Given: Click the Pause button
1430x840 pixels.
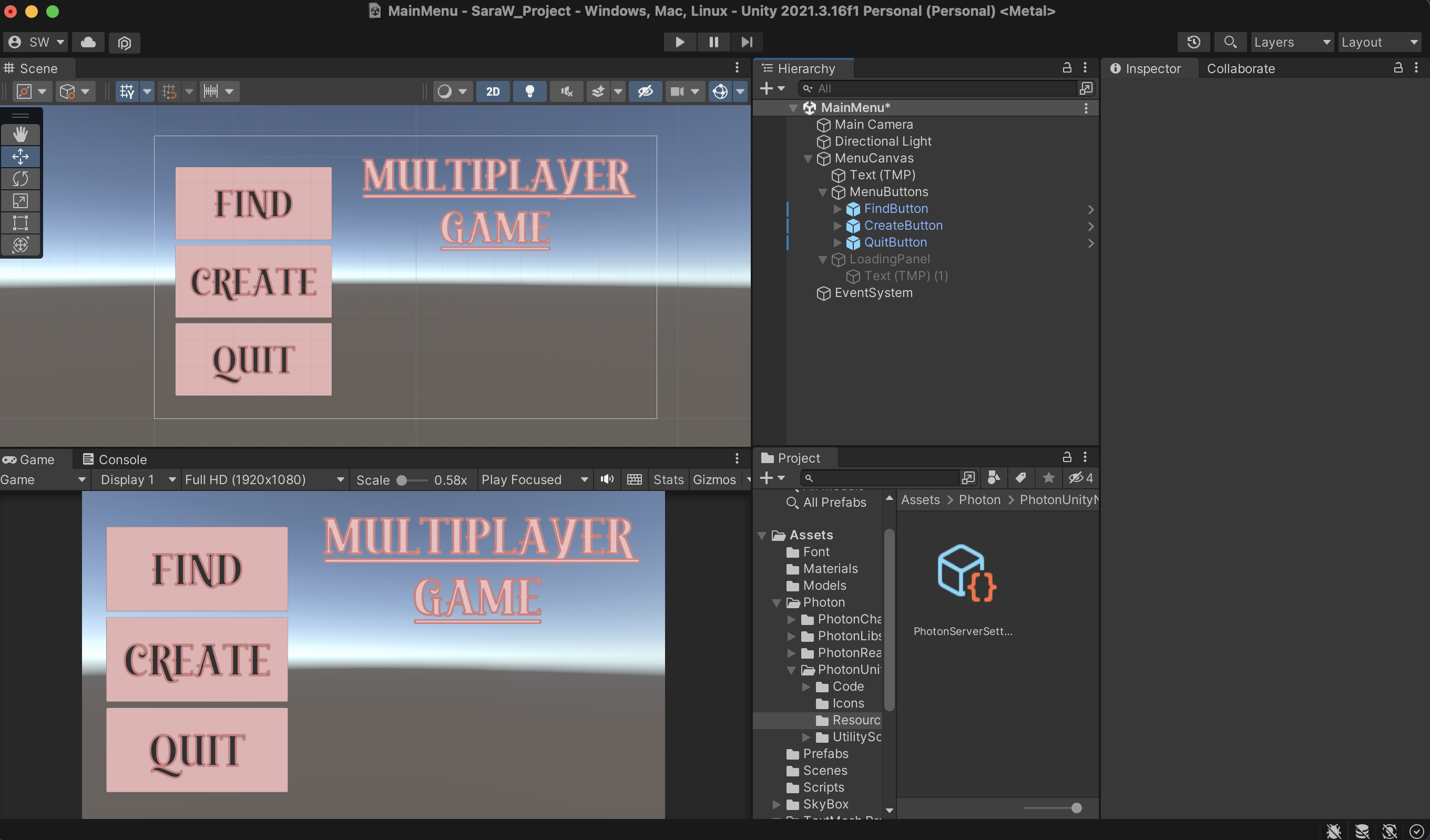Looking at the screenshot, I should [713, 42].
